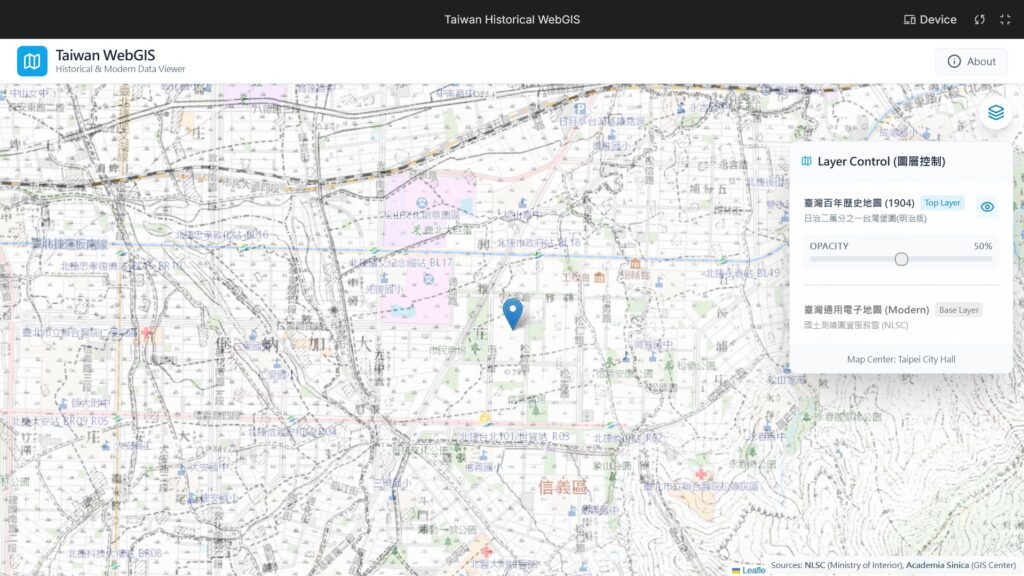The image size is (1024, 576).
Task: Click the blue location marker pin
Action: pos(512,313)
